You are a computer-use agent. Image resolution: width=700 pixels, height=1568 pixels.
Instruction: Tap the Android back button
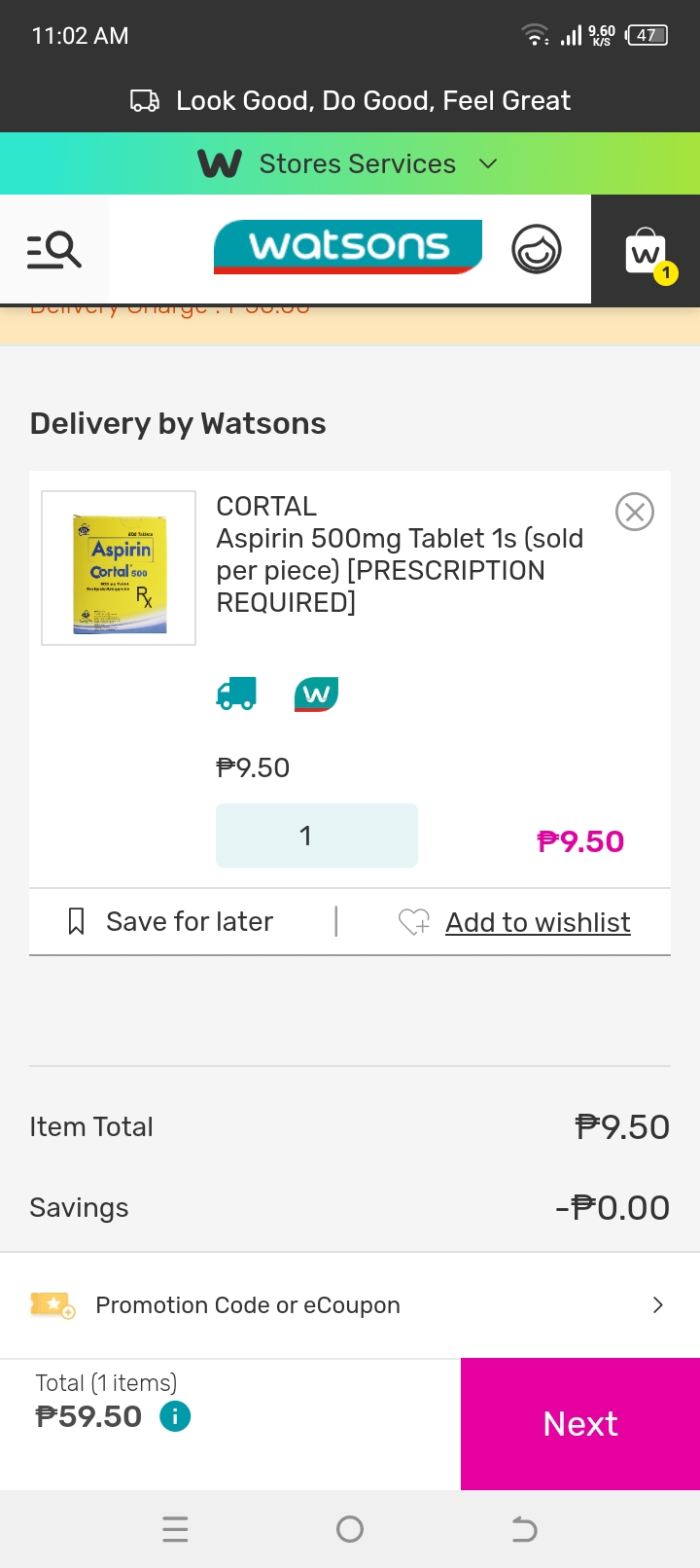pos(524,1529)
